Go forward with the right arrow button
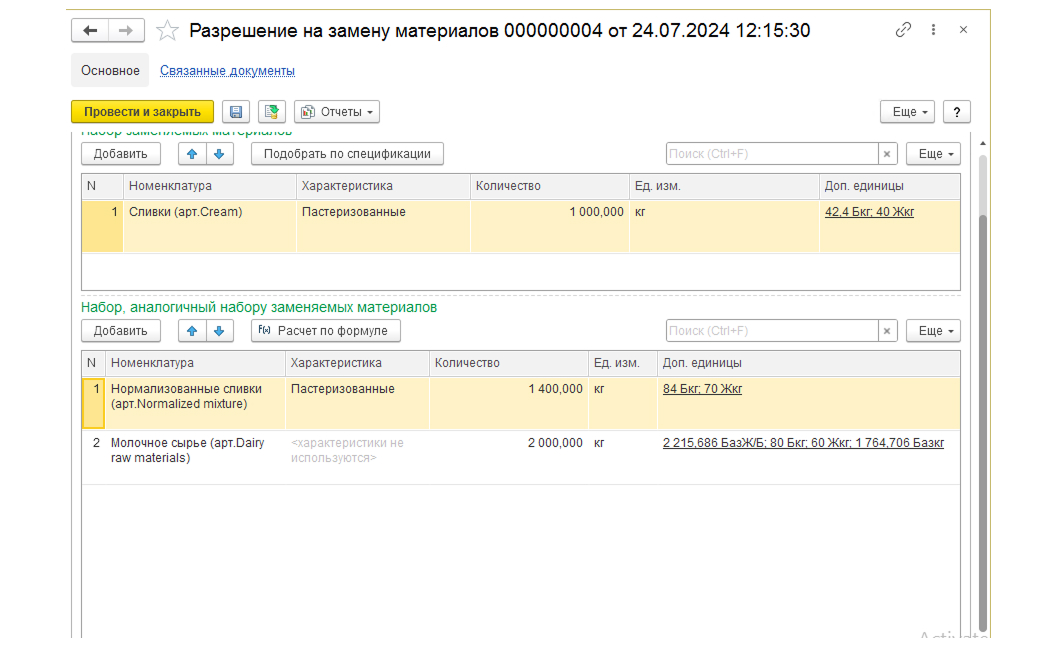This screenshot has height=647, width=1057. 126,30
